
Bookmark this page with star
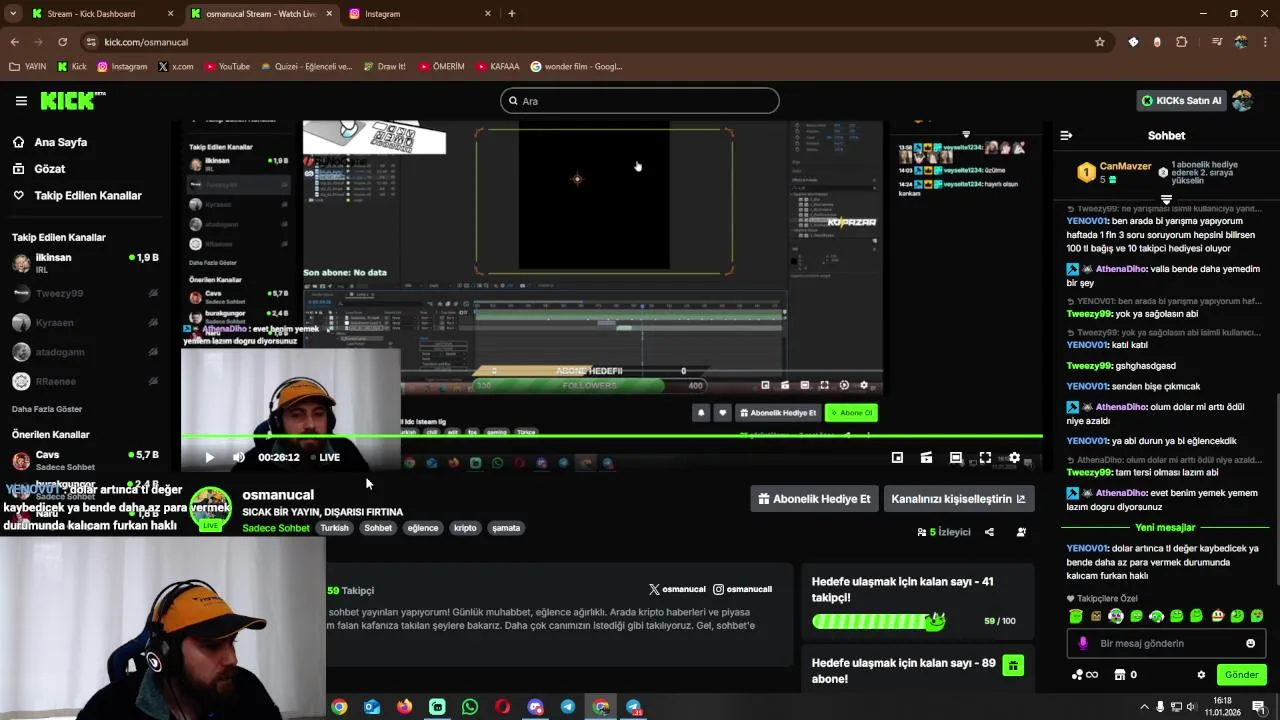(1100, 42)
